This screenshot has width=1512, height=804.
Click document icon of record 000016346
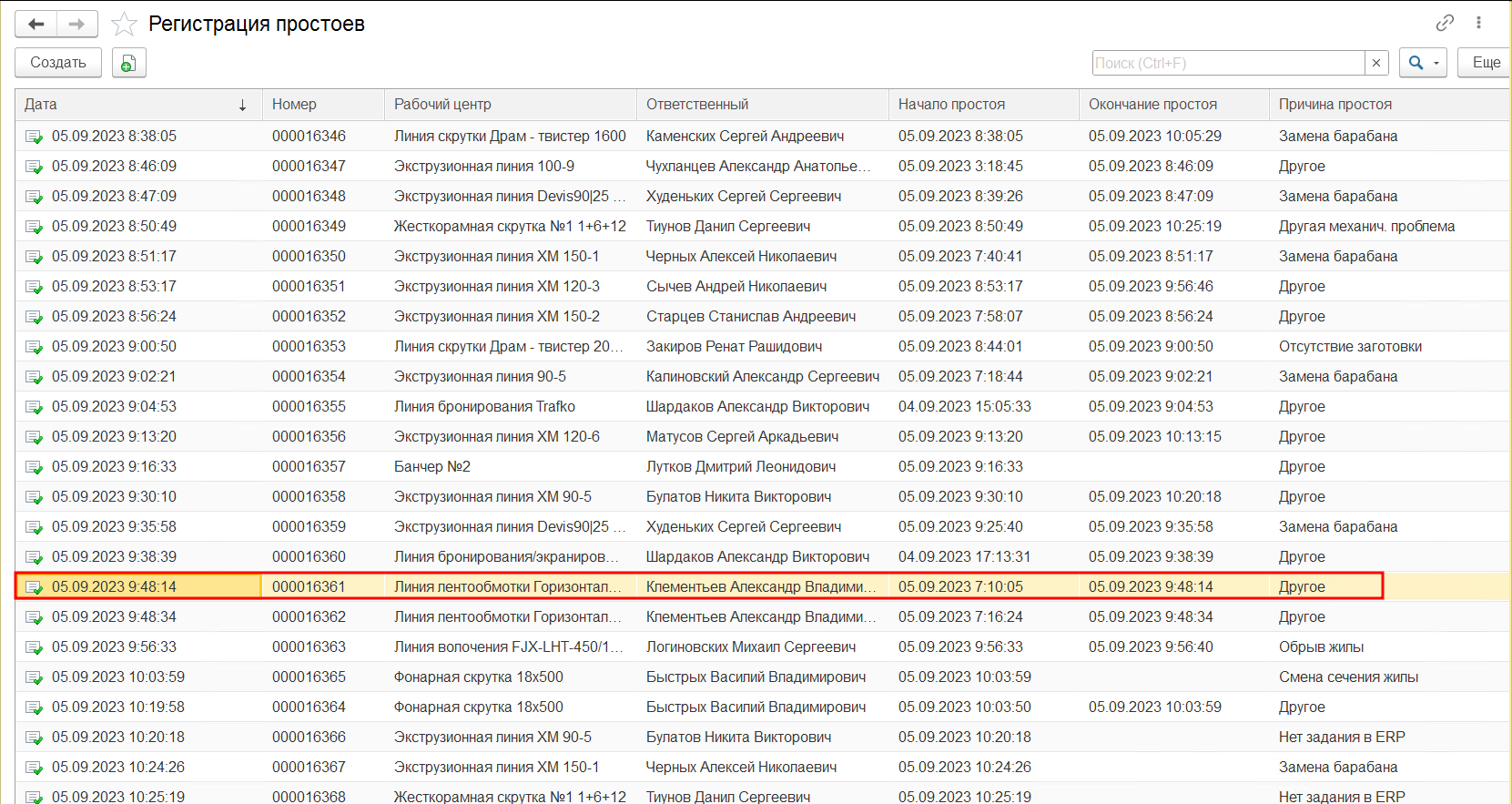click(34, 137)
